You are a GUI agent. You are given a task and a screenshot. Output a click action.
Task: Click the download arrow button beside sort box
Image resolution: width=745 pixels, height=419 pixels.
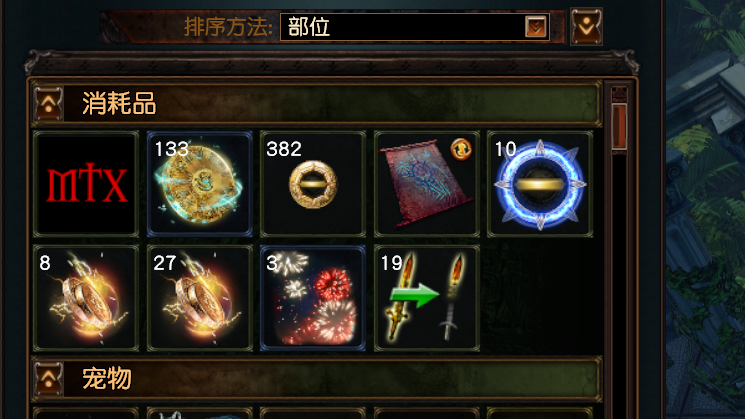(x=586, y=27)
